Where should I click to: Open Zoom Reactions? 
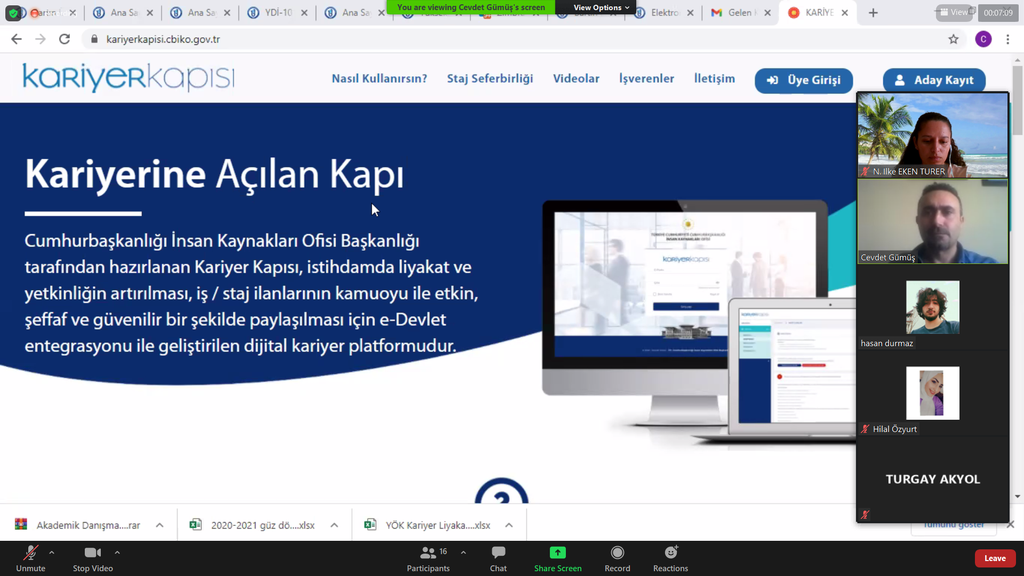click(x=671, y=559)
